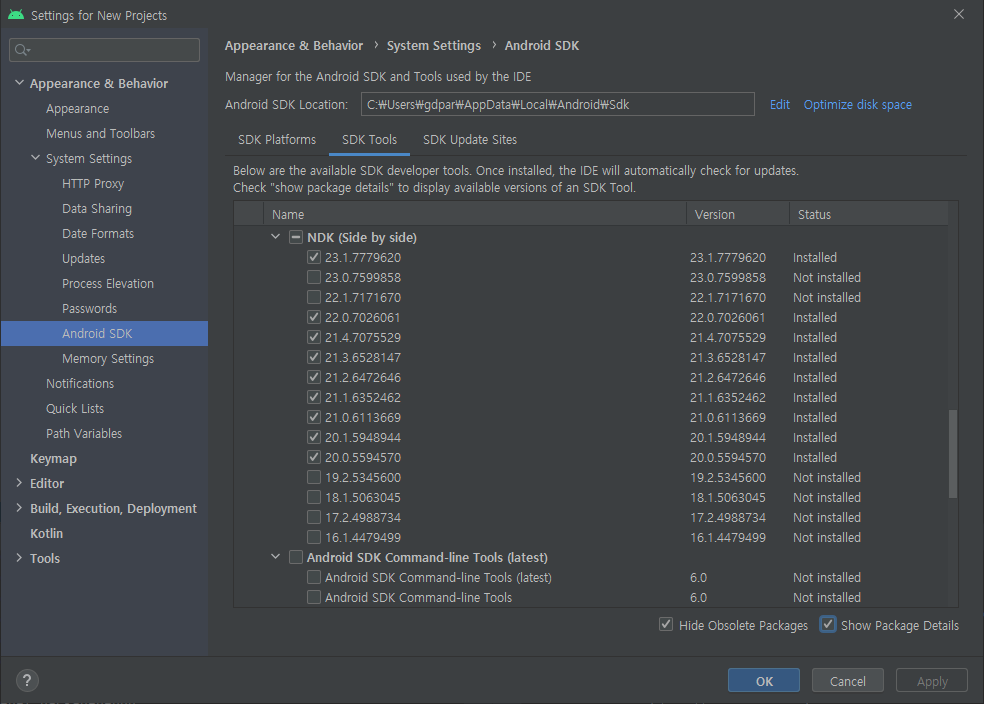Uncheck NDK 20.0.5594570 checkbox
The height and width of the screenshot is (704, 984).
pos(314,457)
